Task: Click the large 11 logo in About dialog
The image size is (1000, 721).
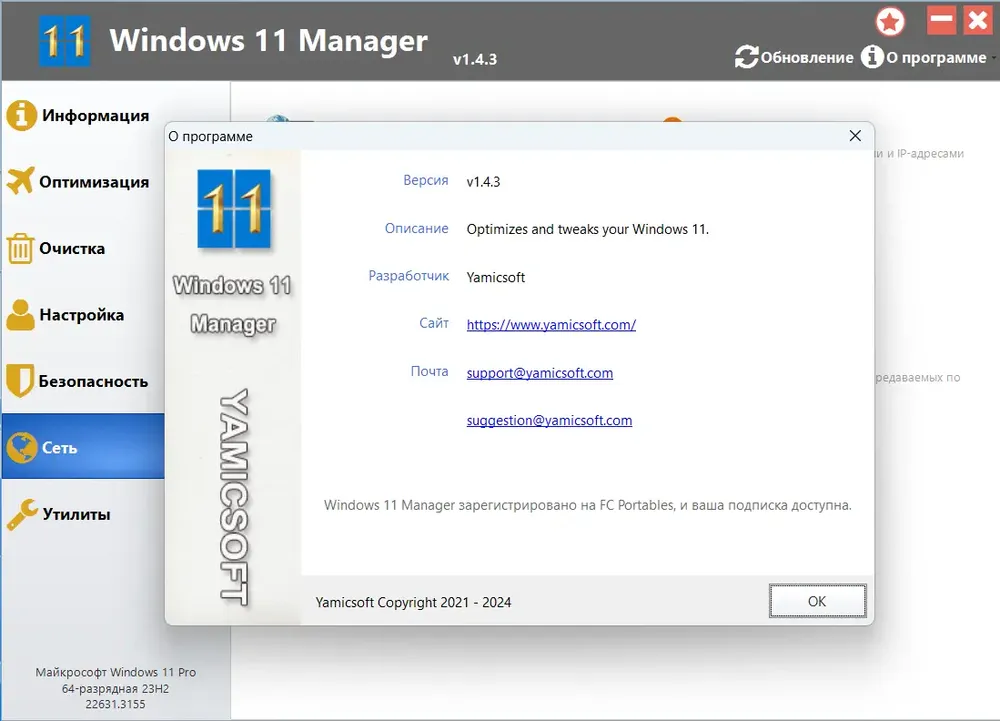Action: [234, 208]
